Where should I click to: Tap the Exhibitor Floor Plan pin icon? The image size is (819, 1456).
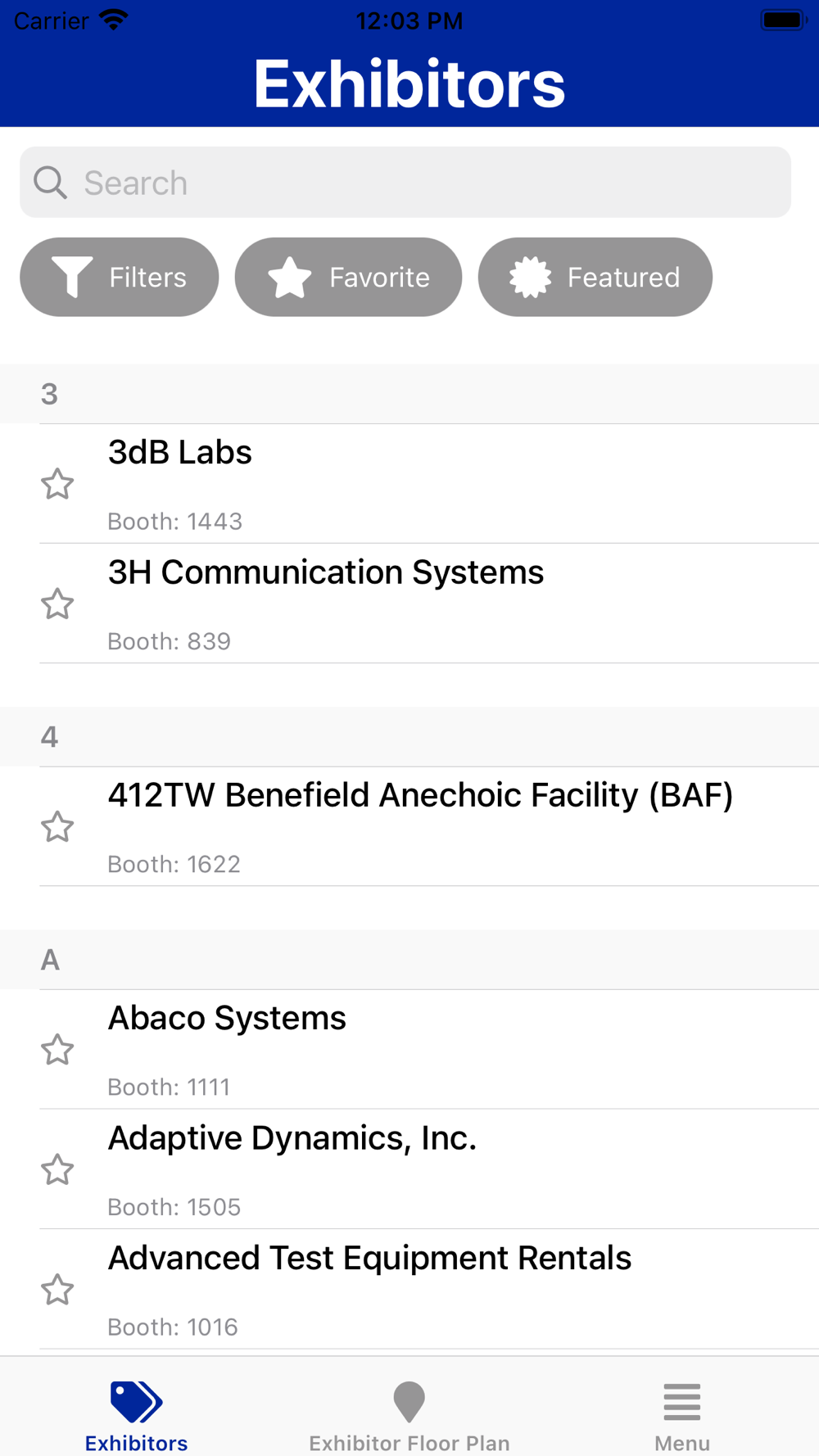[x=409, y=1402]
